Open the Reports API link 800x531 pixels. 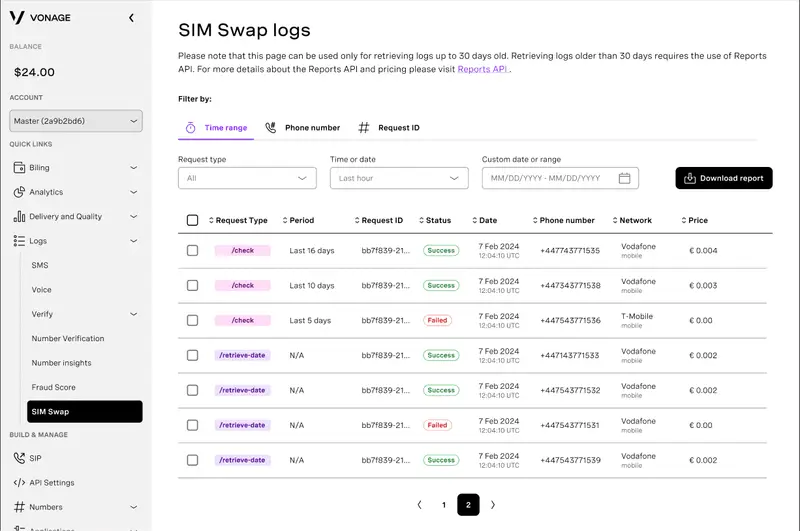tap(483, 70)
